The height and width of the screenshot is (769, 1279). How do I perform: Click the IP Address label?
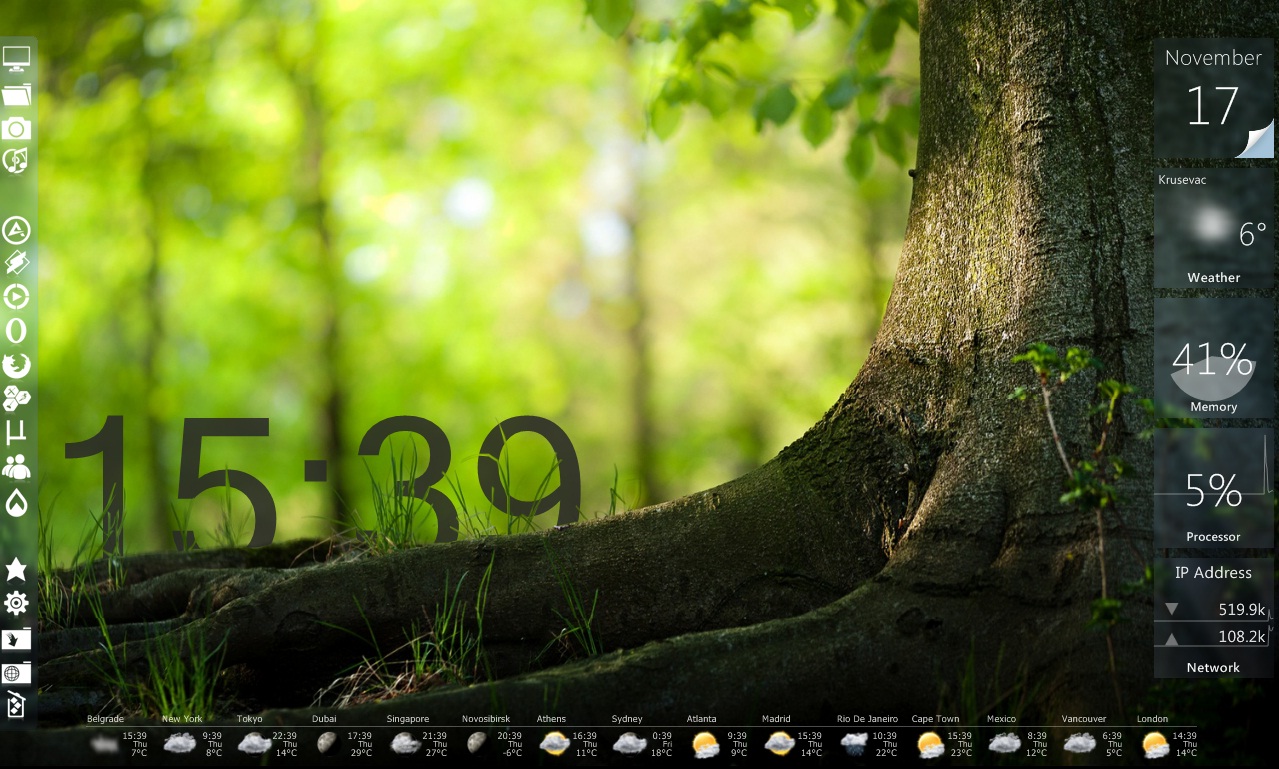click(x=1213, y=573)
